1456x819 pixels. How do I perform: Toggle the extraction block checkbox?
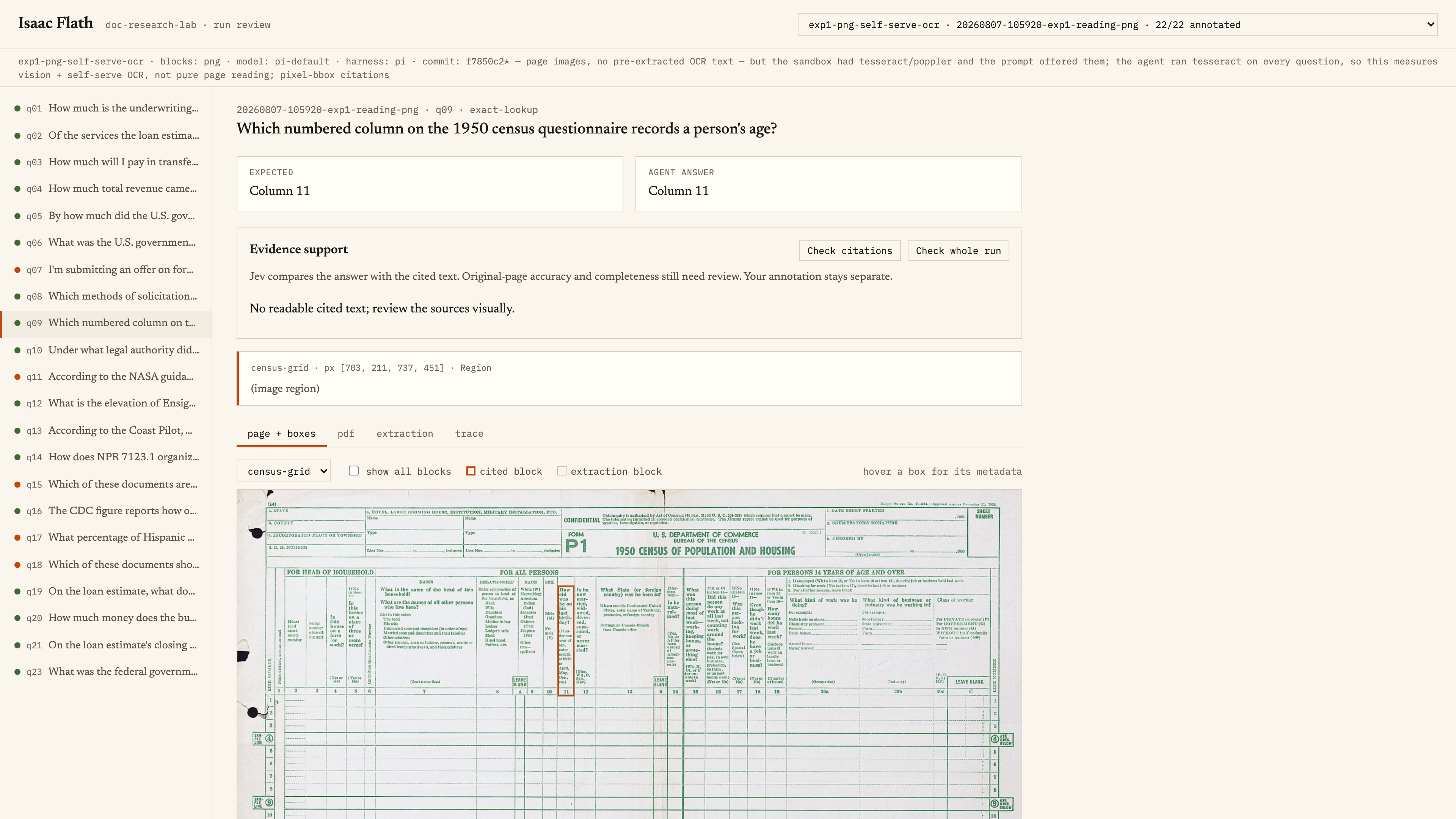[562, 471]
